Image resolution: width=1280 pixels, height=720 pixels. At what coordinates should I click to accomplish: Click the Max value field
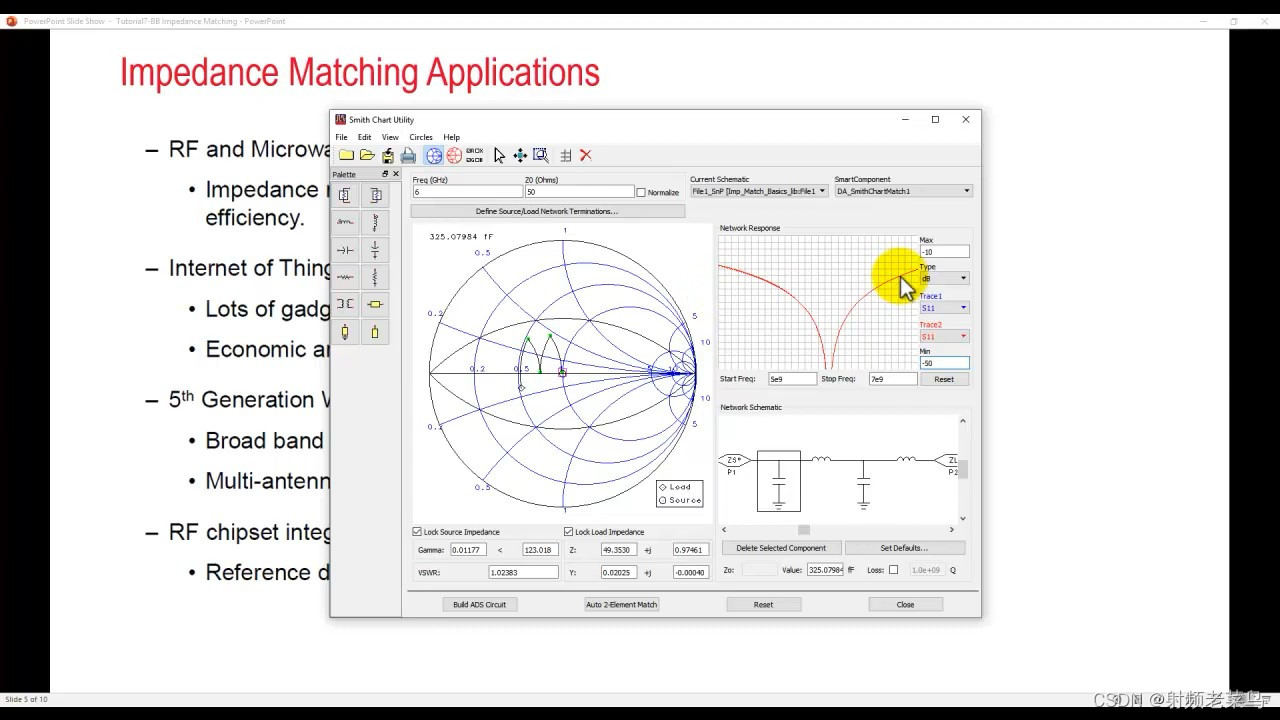pos(944,252)
